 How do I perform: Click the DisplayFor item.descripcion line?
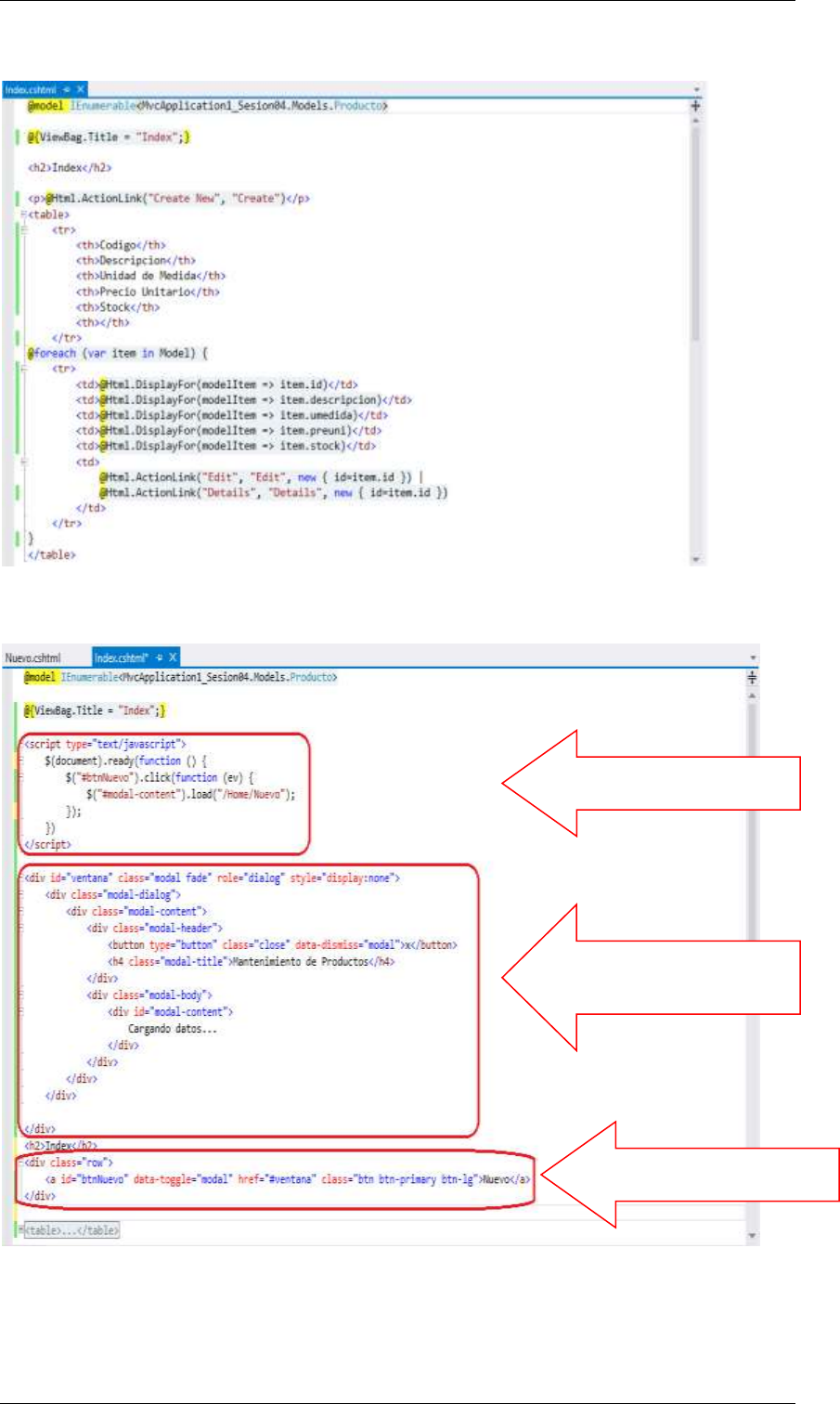pos(244,400)
